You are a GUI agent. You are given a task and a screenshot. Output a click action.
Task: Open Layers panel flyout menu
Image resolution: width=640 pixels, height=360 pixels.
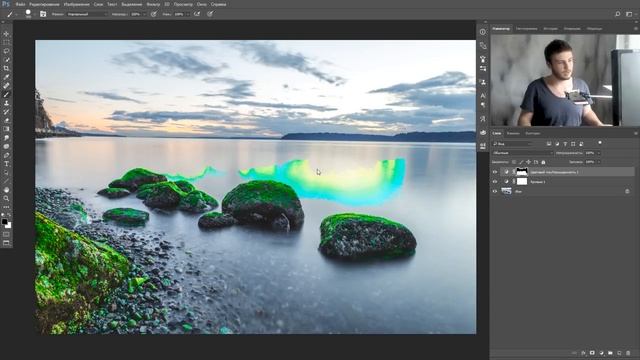coord(636,133)
